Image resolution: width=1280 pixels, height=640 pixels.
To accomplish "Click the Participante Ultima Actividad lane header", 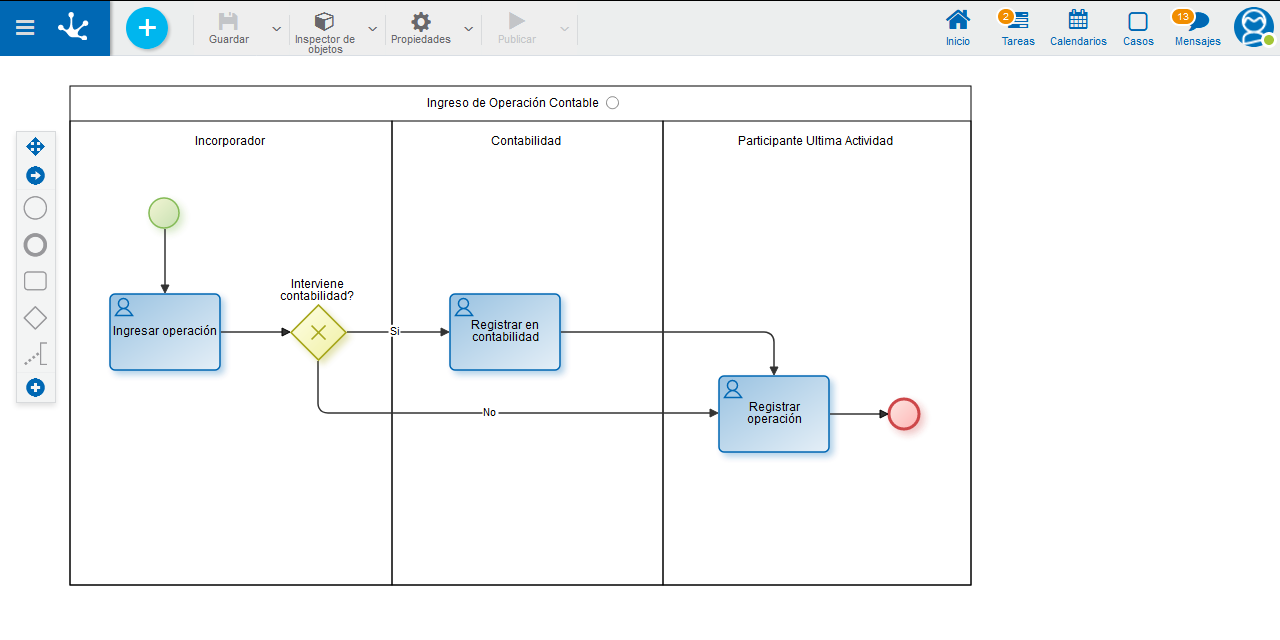I will click(x=815, y=141).
